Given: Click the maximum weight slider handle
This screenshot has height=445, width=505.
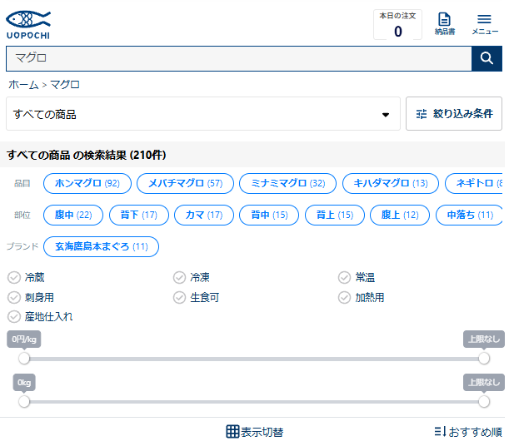Looking at the screenshot, I should pos(484,401).
